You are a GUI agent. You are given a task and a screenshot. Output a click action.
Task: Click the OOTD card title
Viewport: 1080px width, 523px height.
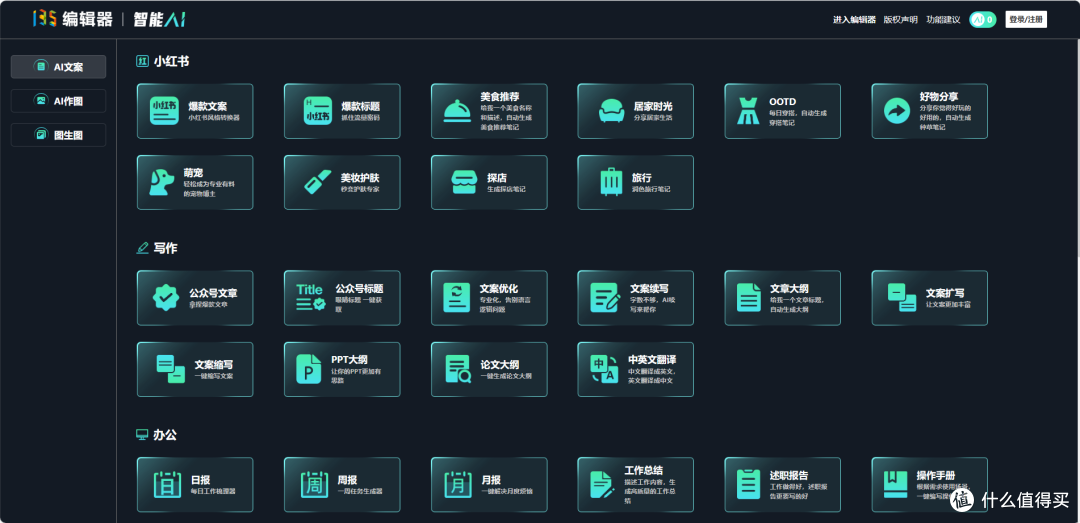click(782, 101)
